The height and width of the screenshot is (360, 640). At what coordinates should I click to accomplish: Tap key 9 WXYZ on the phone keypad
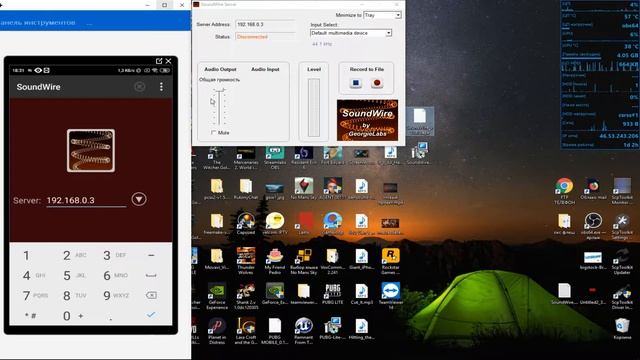pyautogui.click(x=116, y=295)
